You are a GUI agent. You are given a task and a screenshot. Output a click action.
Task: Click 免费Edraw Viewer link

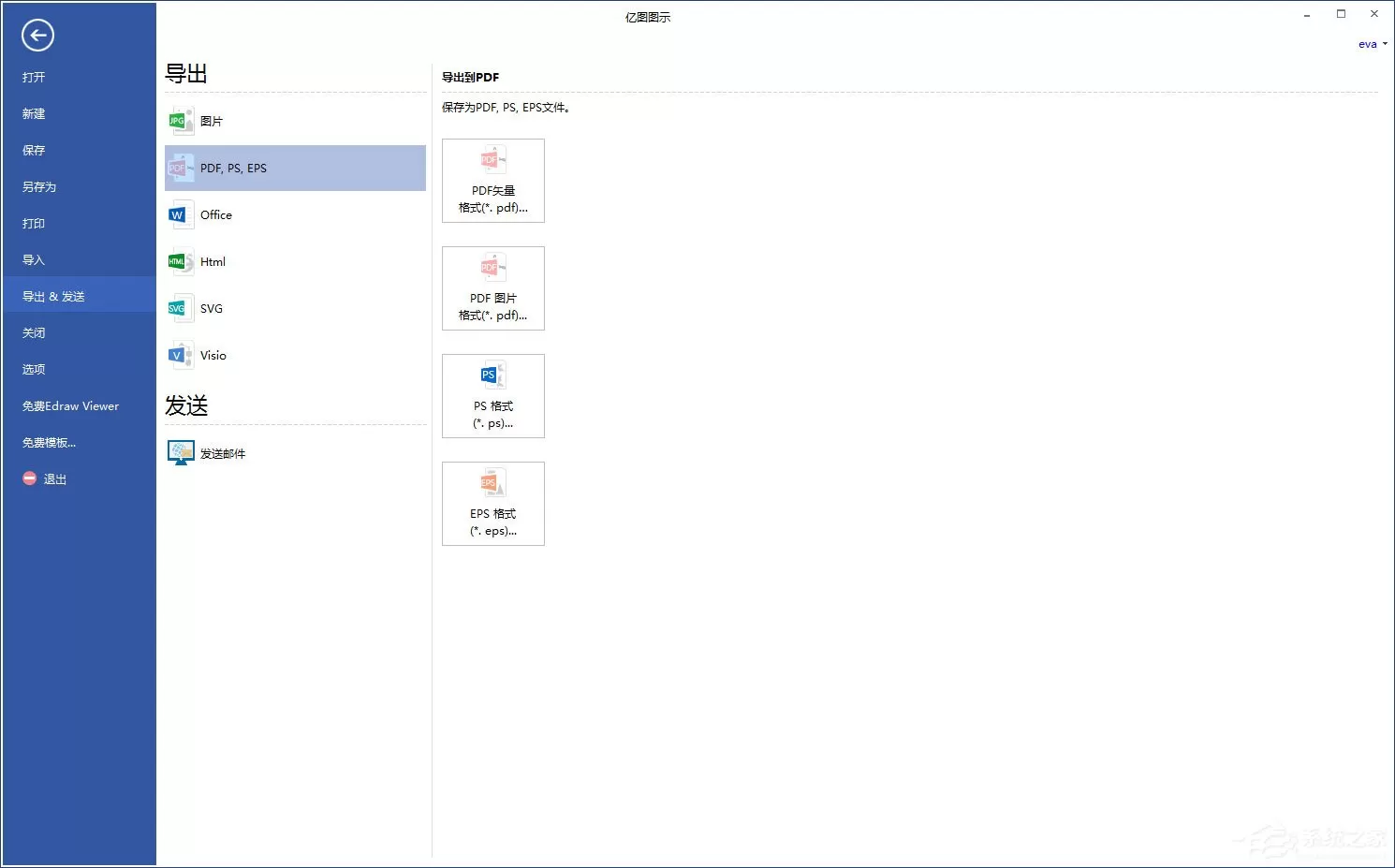[x=70, y=405]
